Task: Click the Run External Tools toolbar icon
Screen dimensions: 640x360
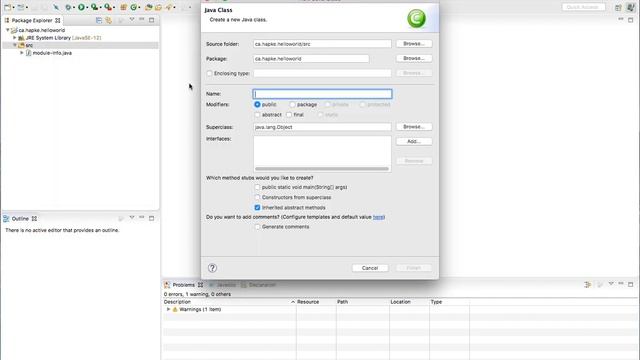Action: point(108,7)
